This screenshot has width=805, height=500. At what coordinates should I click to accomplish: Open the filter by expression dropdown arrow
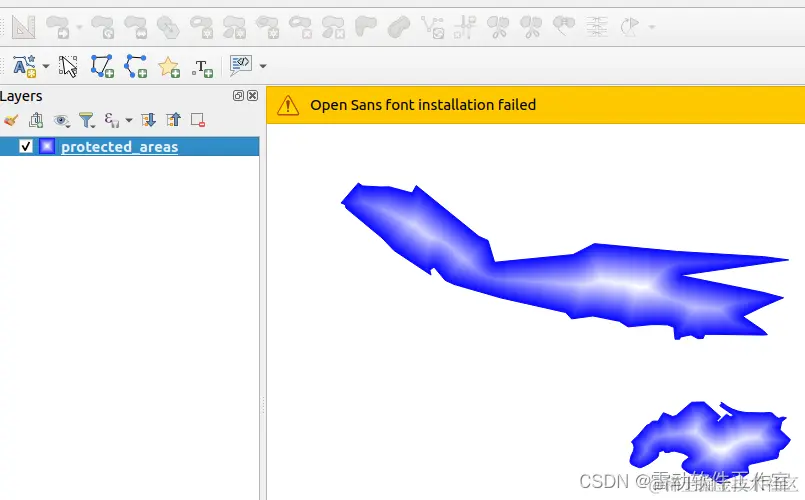pyautogui.click(x=129, y=121)
